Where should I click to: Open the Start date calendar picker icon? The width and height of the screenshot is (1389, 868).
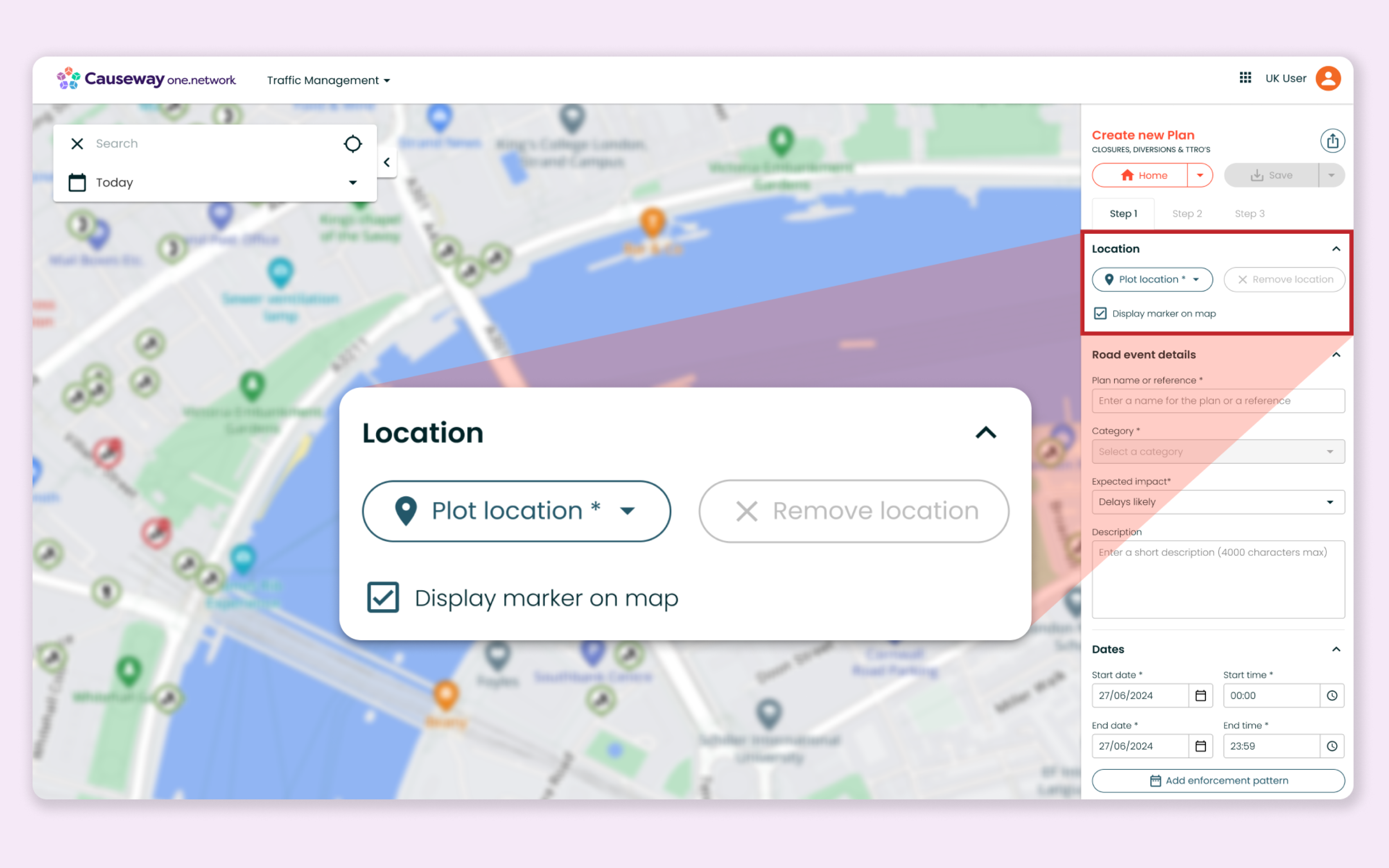pos(1200,695)
